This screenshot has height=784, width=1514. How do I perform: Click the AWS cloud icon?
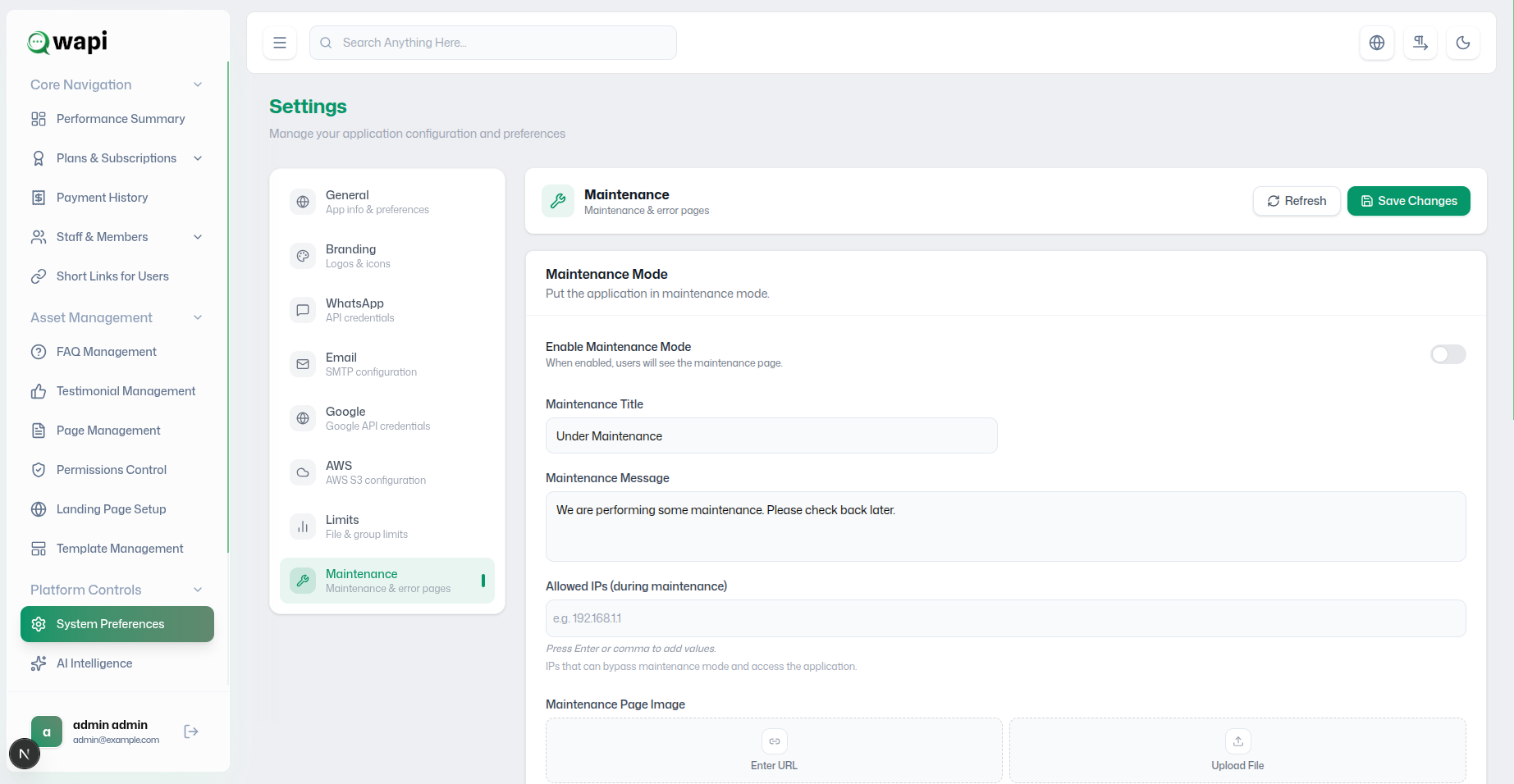303,472
